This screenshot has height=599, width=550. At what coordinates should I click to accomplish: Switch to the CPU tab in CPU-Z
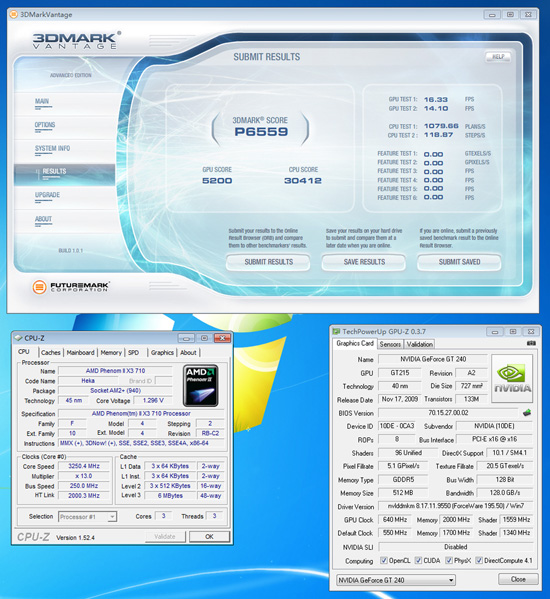24,352
